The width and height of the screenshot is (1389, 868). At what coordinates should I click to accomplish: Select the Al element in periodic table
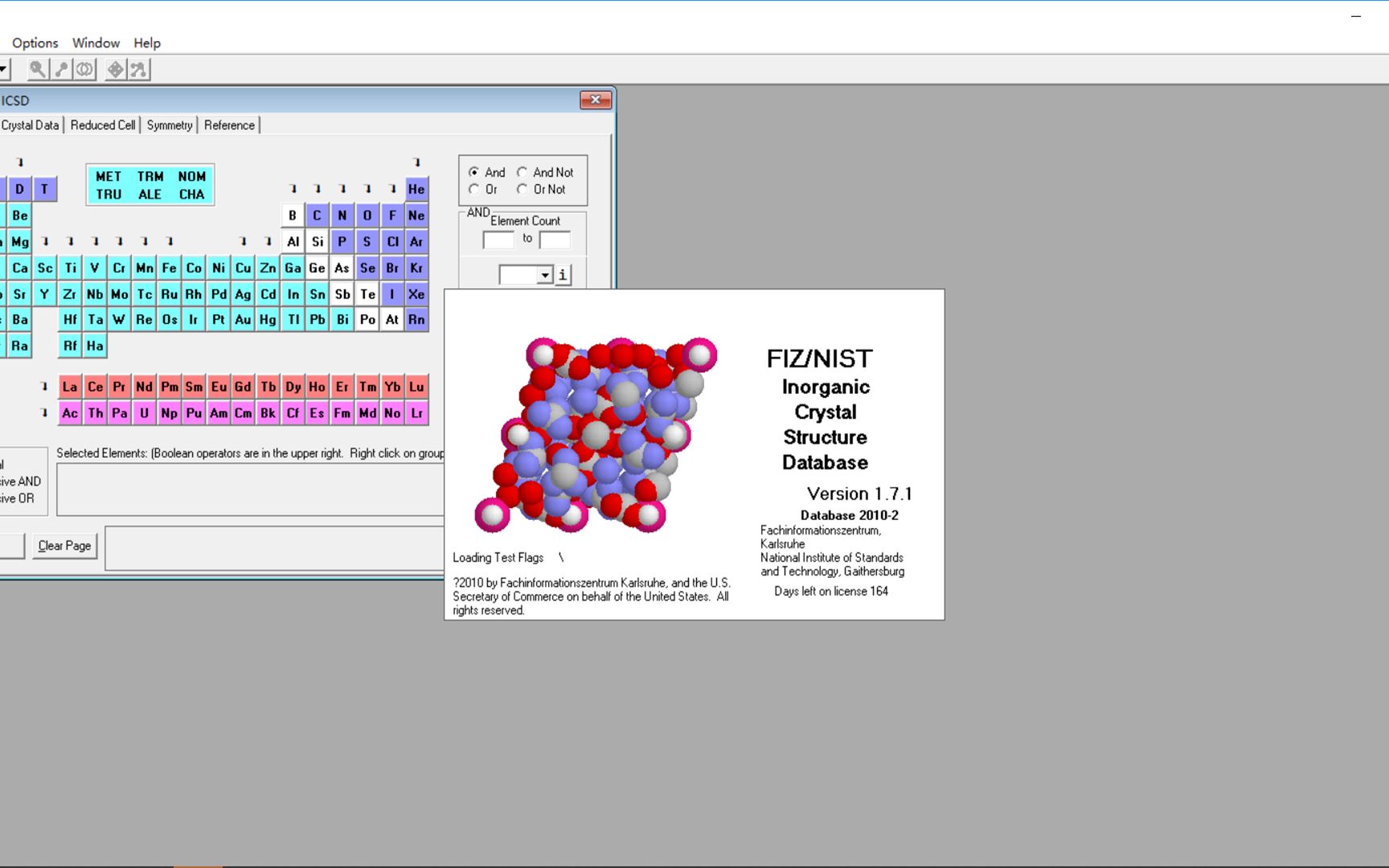pyautogui.click(x=293, y=241)
